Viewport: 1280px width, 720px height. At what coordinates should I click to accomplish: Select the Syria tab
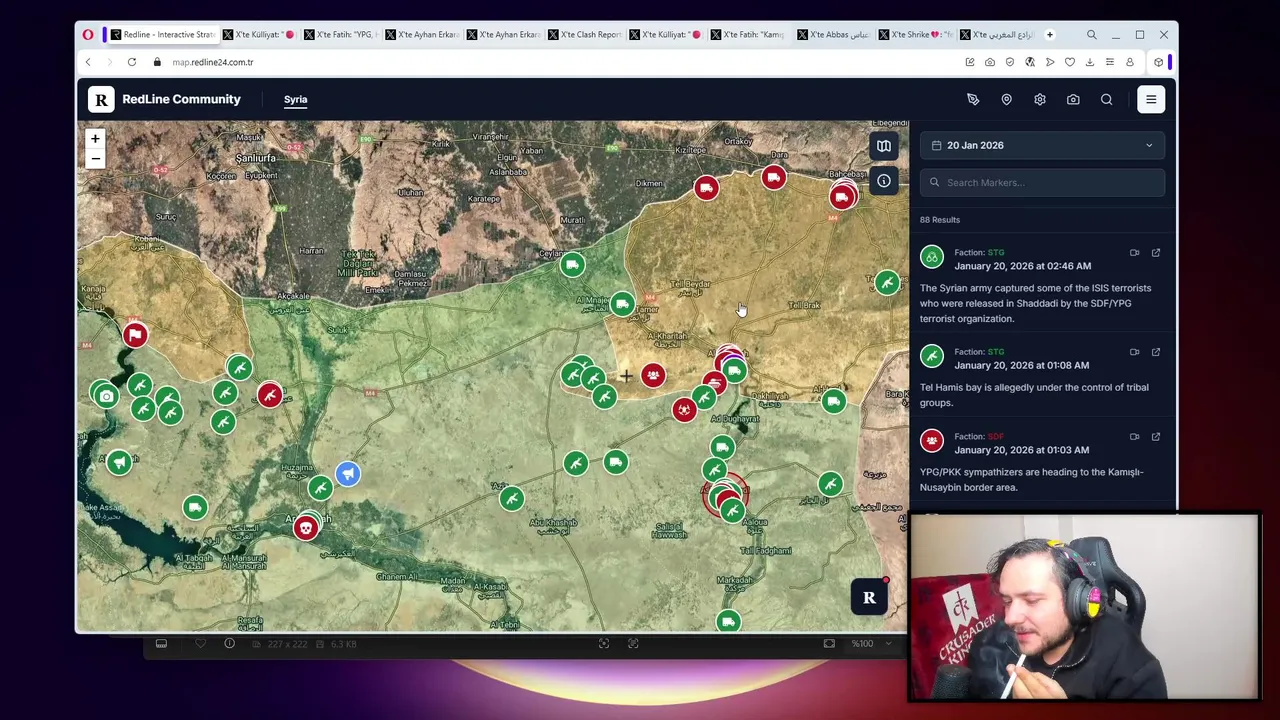[x=295, y=99]
